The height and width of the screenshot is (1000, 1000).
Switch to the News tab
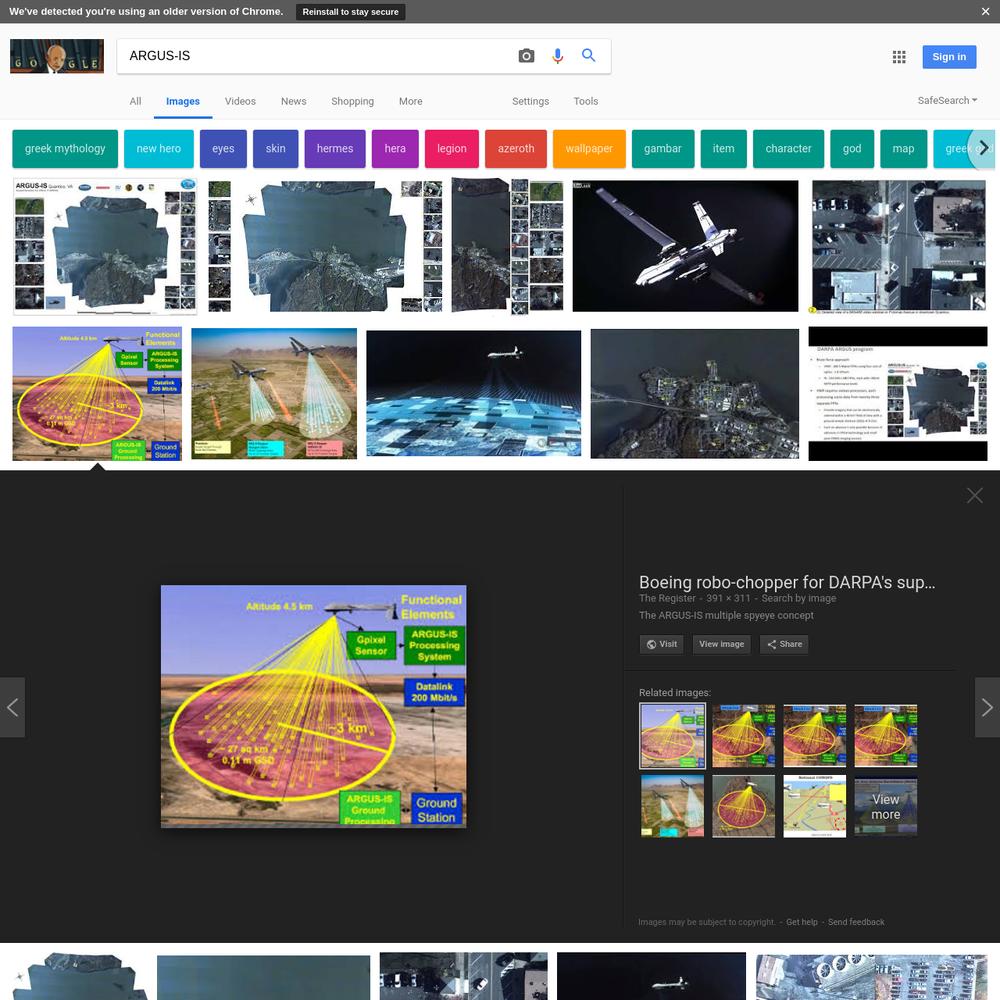pos(293,101)
